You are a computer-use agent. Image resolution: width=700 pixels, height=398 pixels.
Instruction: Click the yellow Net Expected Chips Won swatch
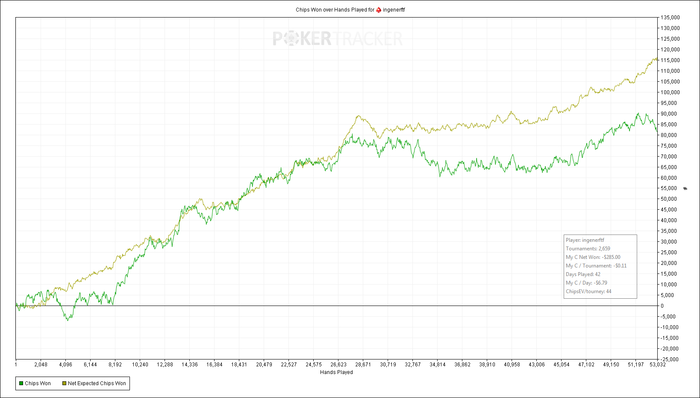pos(64,383)
